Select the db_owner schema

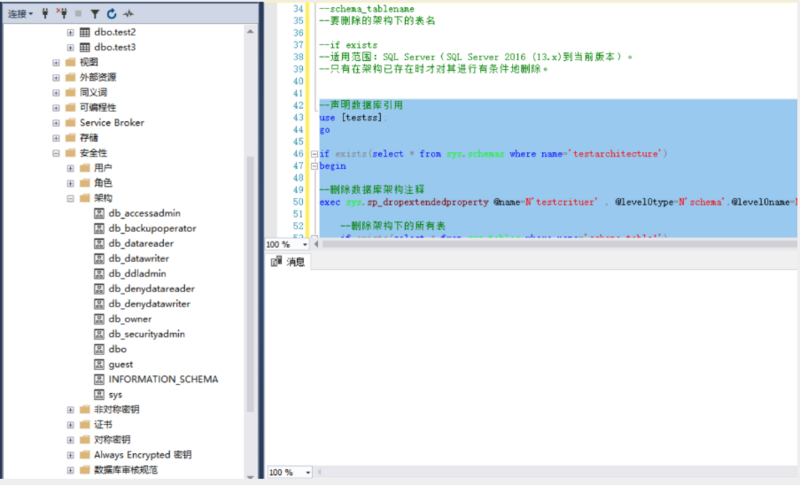(x=130, y=319)
